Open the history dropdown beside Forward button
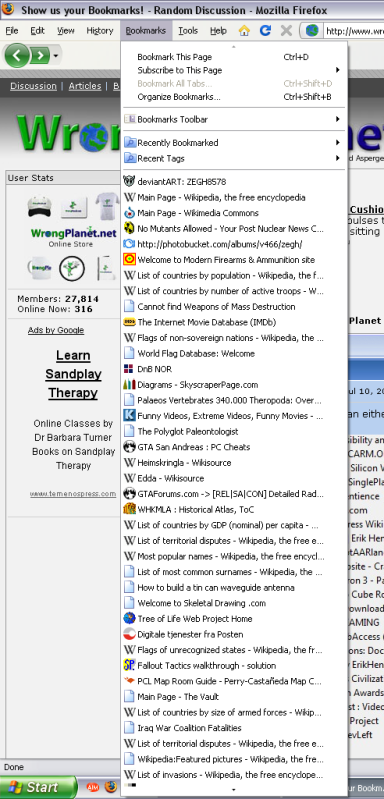 [56, 55]
